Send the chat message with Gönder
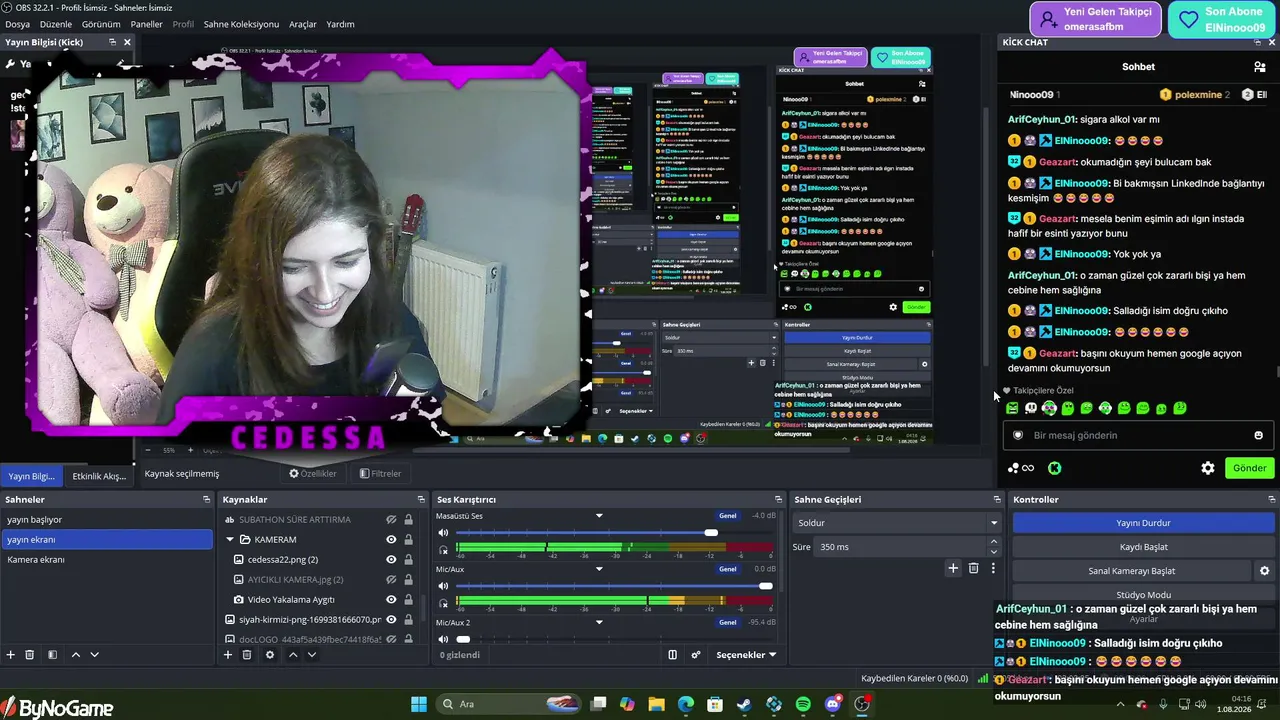This screenshot has height=720, width=1280. point(1249,468)
